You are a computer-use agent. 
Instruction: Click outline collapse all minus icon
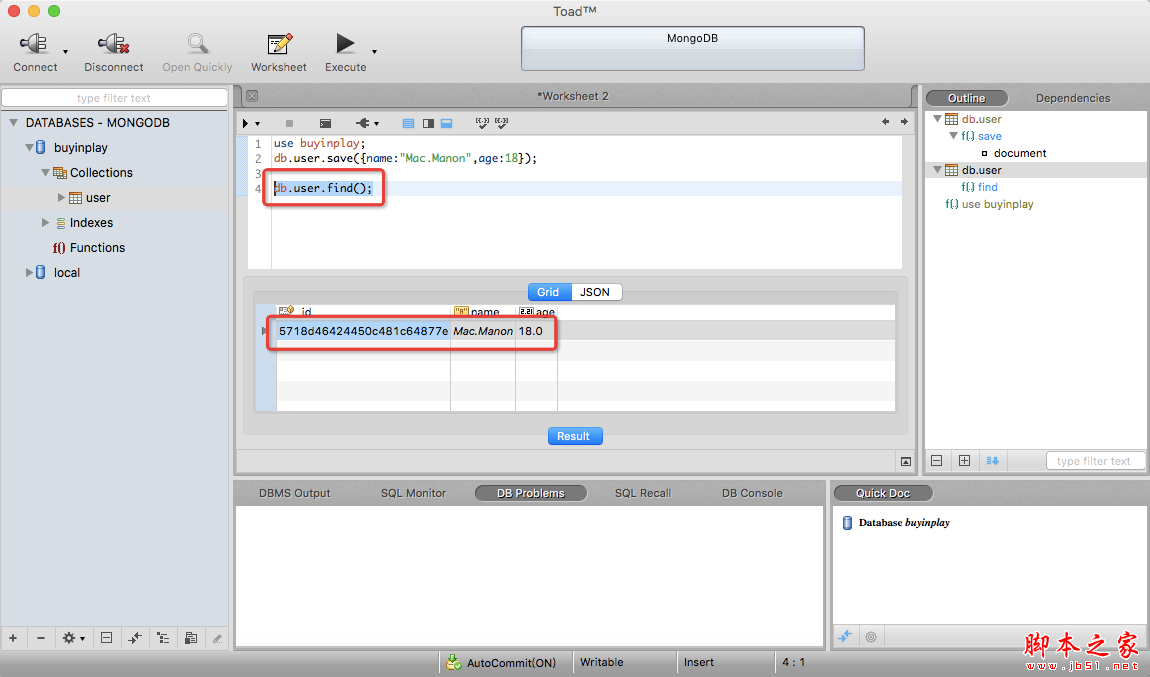[937, 461]
